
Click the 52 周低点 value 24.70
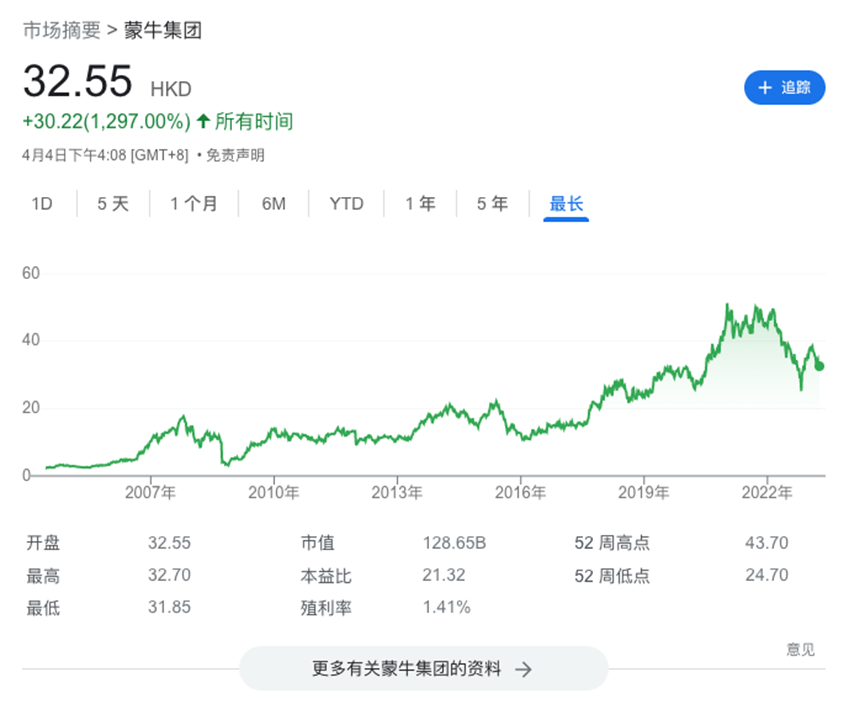point(767,575)
